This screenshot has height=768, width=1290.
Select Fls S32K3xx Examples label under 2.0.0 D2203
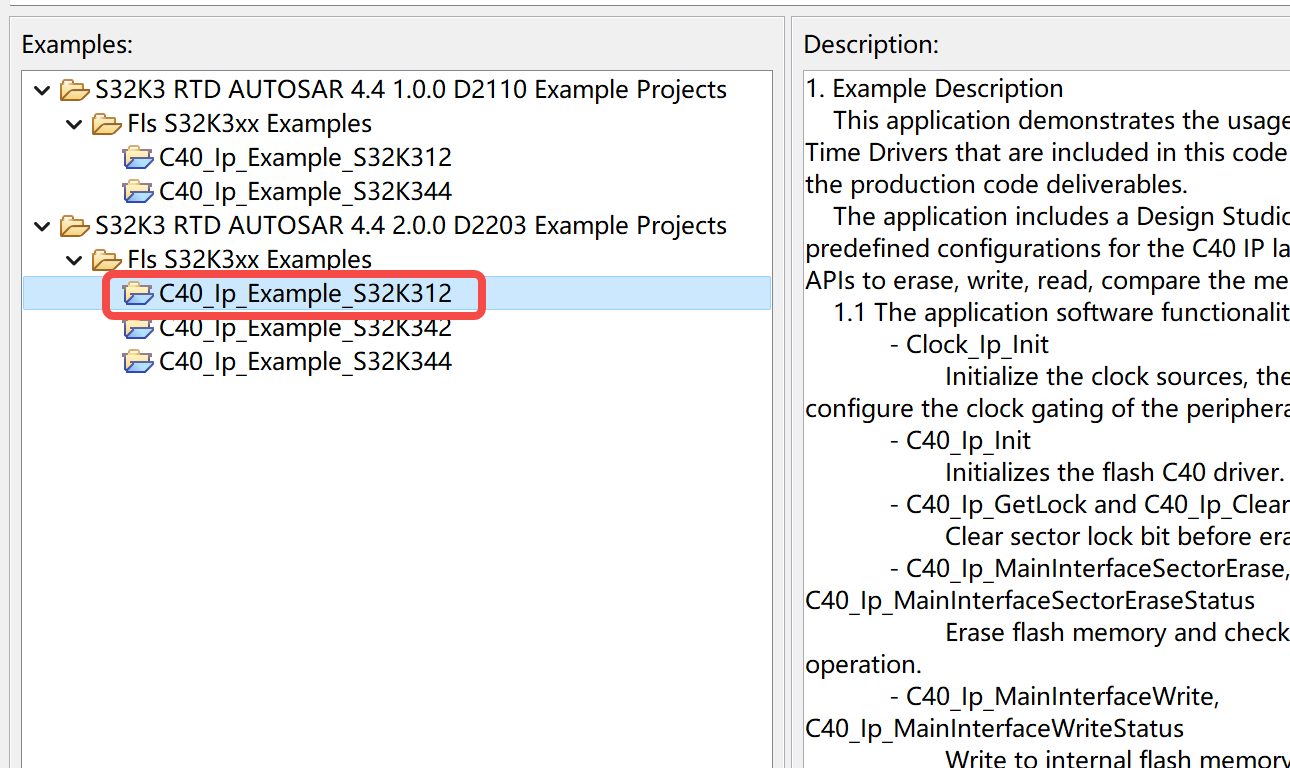click(x=250, y=260)
